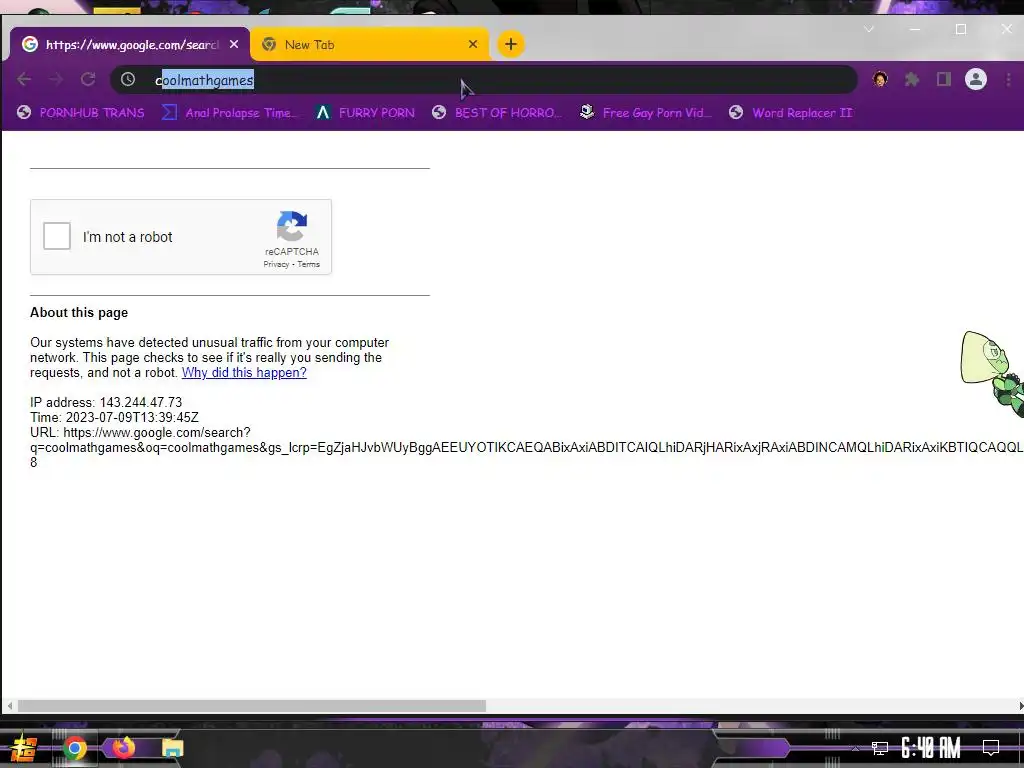Maximize the Chrome window
Image resolution: width=1024 pixels, height=768 pixels.
(x=961, y=29)
